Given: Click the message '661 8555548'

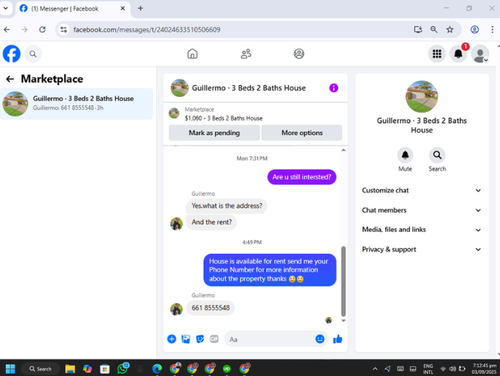Looking at the screenshot, I should pos(210,308).
